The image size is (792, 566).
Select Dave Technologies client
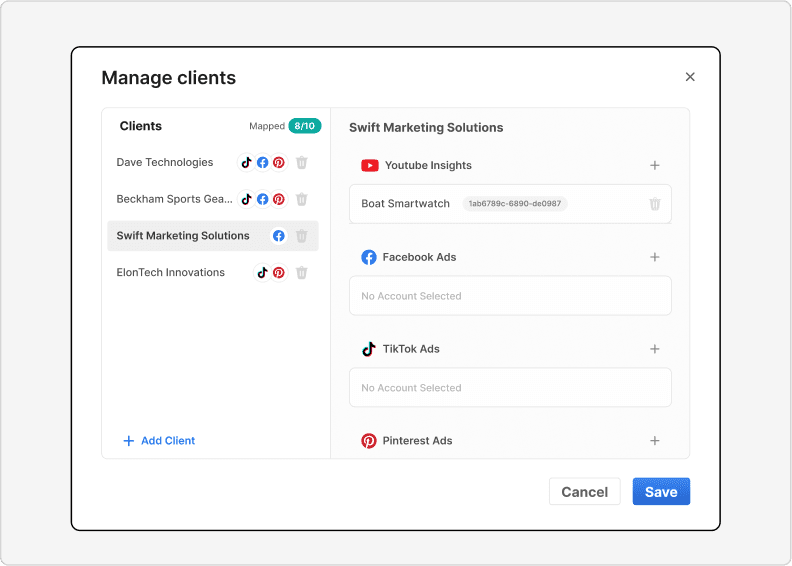[x=165, y=163]
